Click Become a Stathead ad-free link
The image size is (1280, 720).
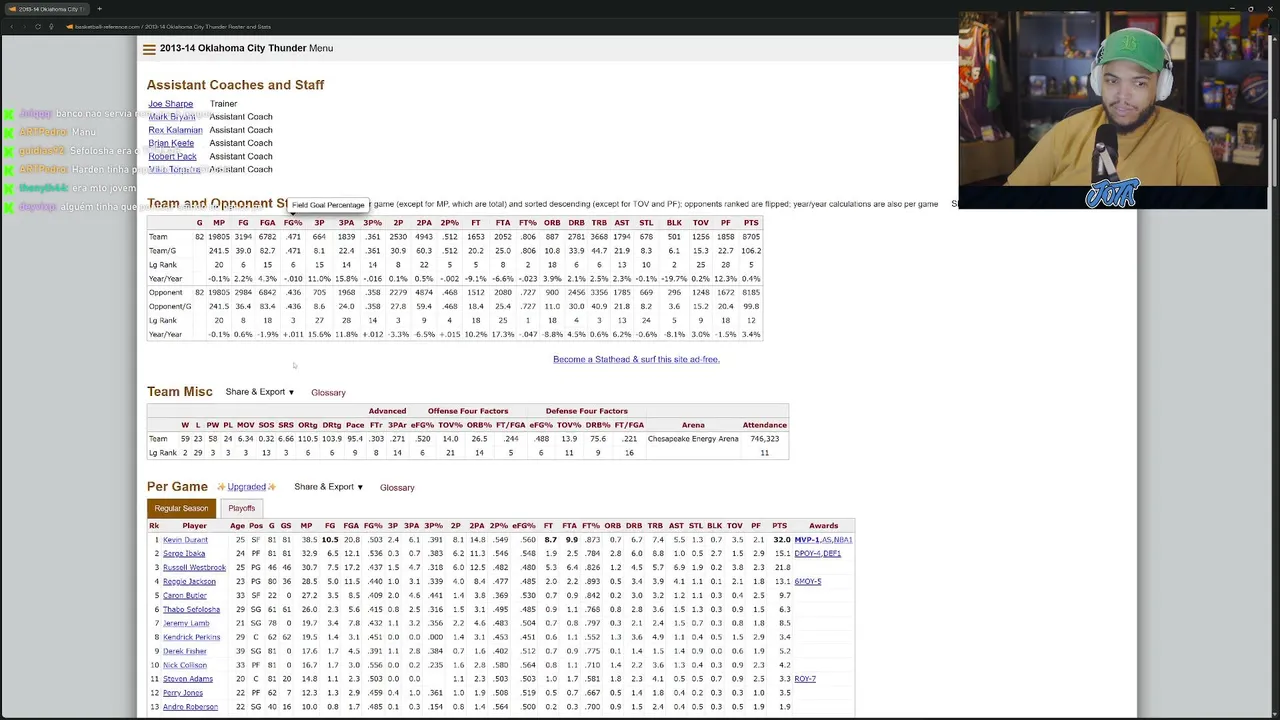[636, 359]
